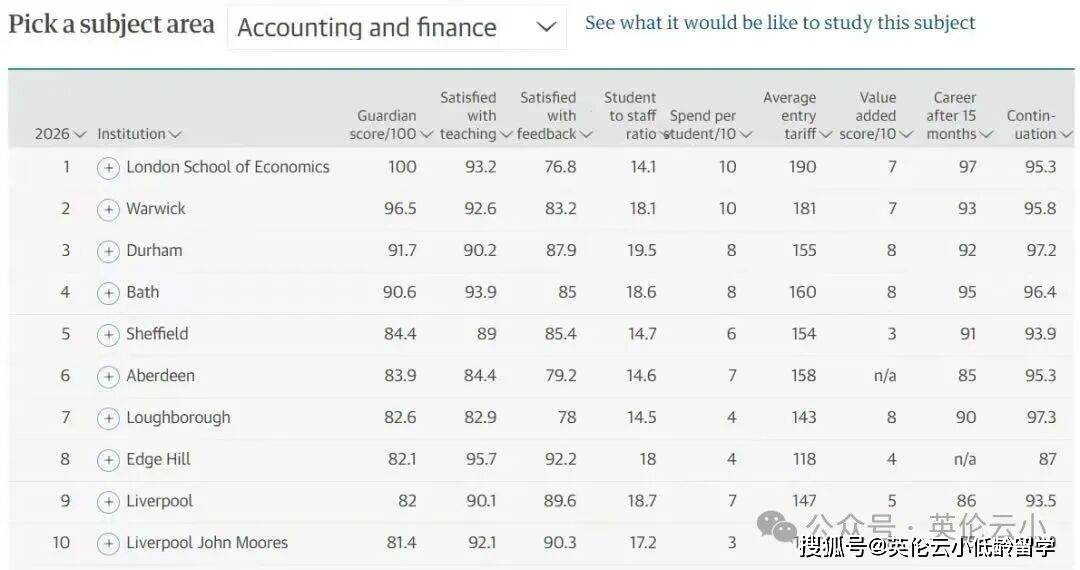The height and width of the screenshot is (570, 1080).
Task: Expand Durham details with plus icon
Action: pyautogui.click(x=108, y=252)
